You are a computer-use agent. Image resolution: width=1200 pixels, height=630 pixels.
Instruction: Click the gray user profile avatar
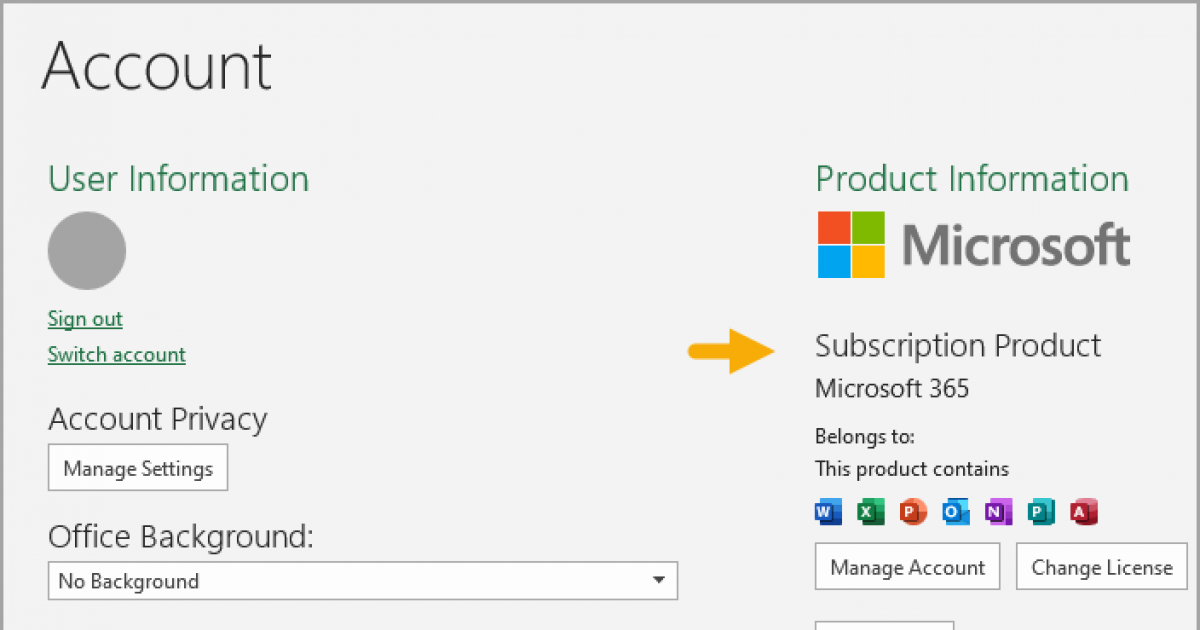[x=87, y=250]
